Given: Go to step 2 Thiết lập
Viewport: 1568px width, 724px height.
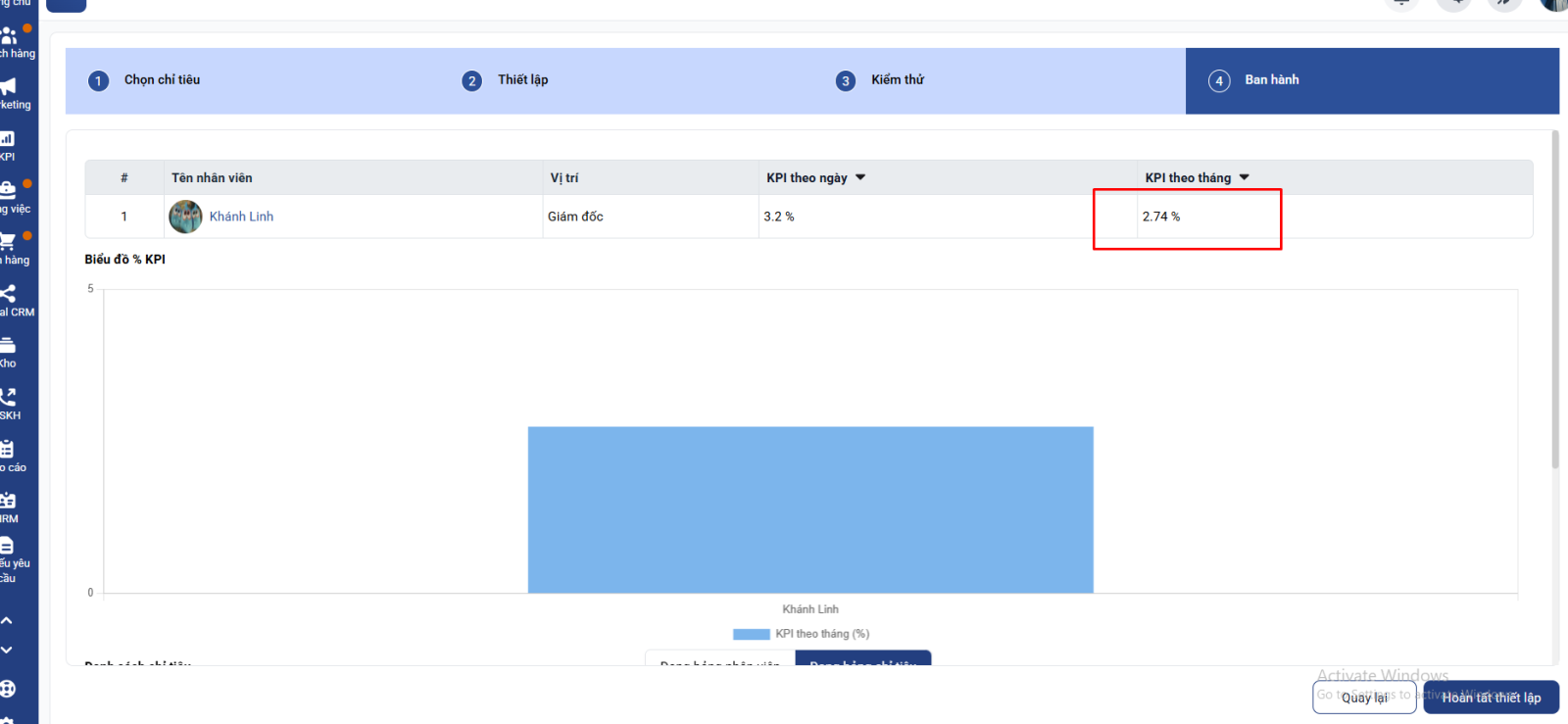Looking at the screenshot, I should 522,80.
